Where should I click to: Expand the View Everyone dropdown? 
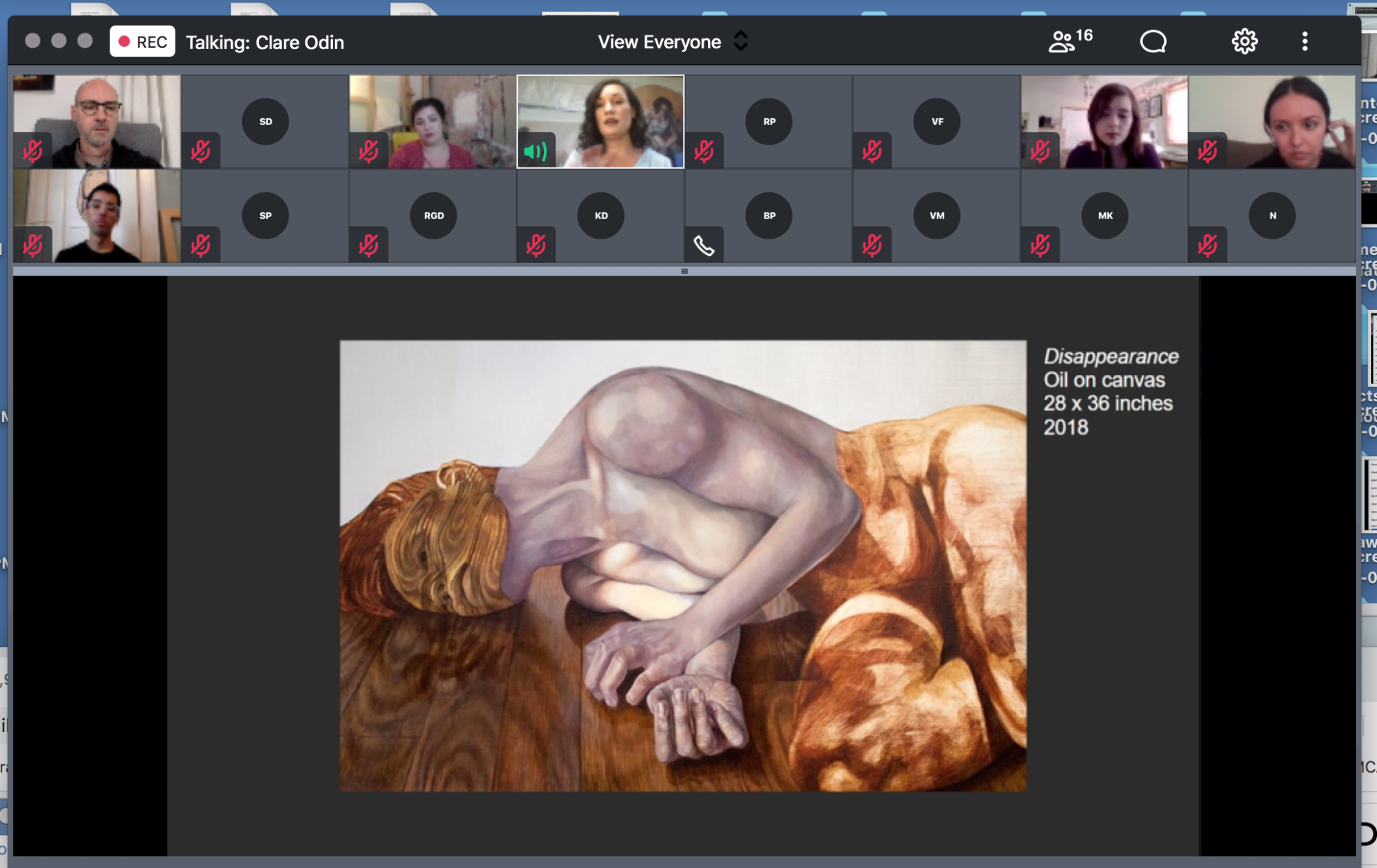(672, 42)
